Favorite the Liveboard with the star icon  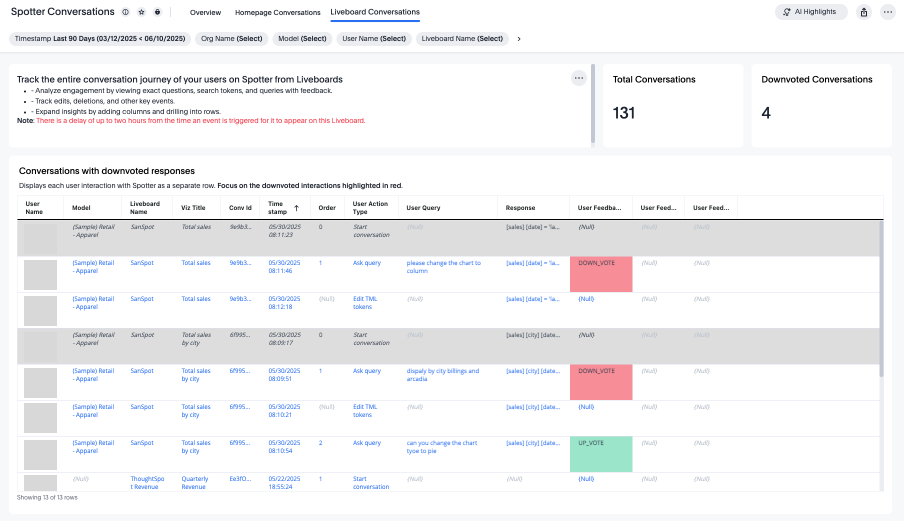[x=141, y=12]
